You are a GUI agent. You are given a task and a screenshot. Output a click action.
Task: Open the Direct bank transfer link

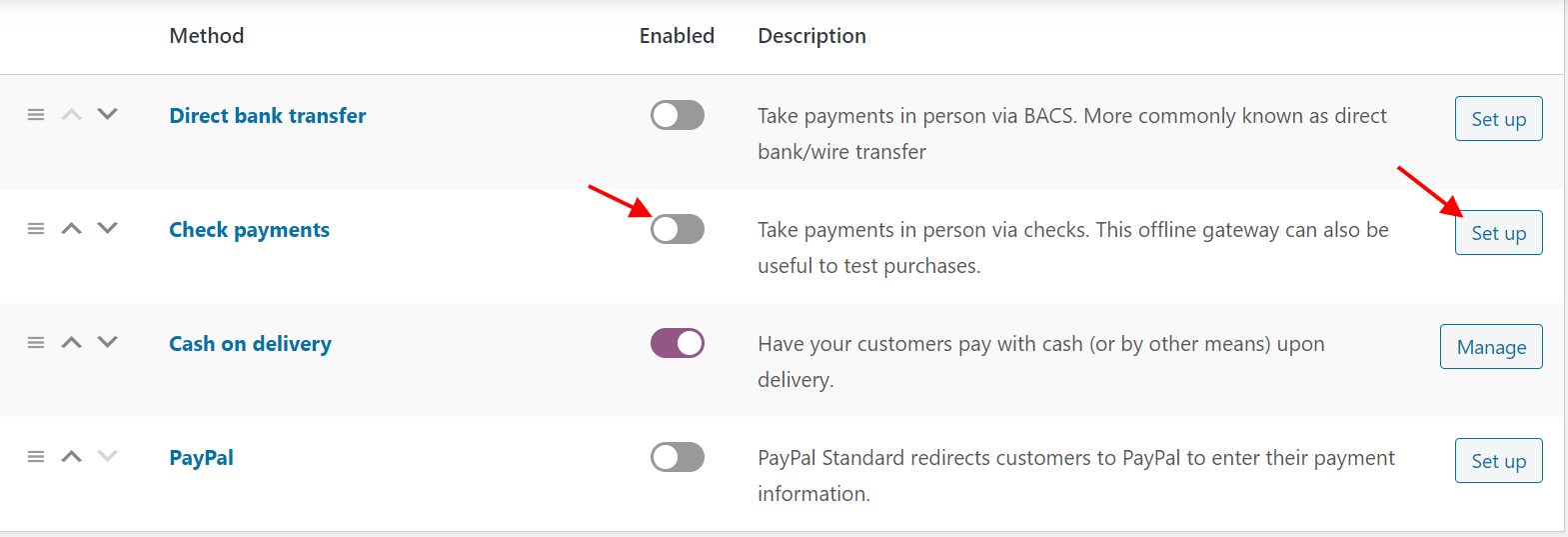pos(268,116)
